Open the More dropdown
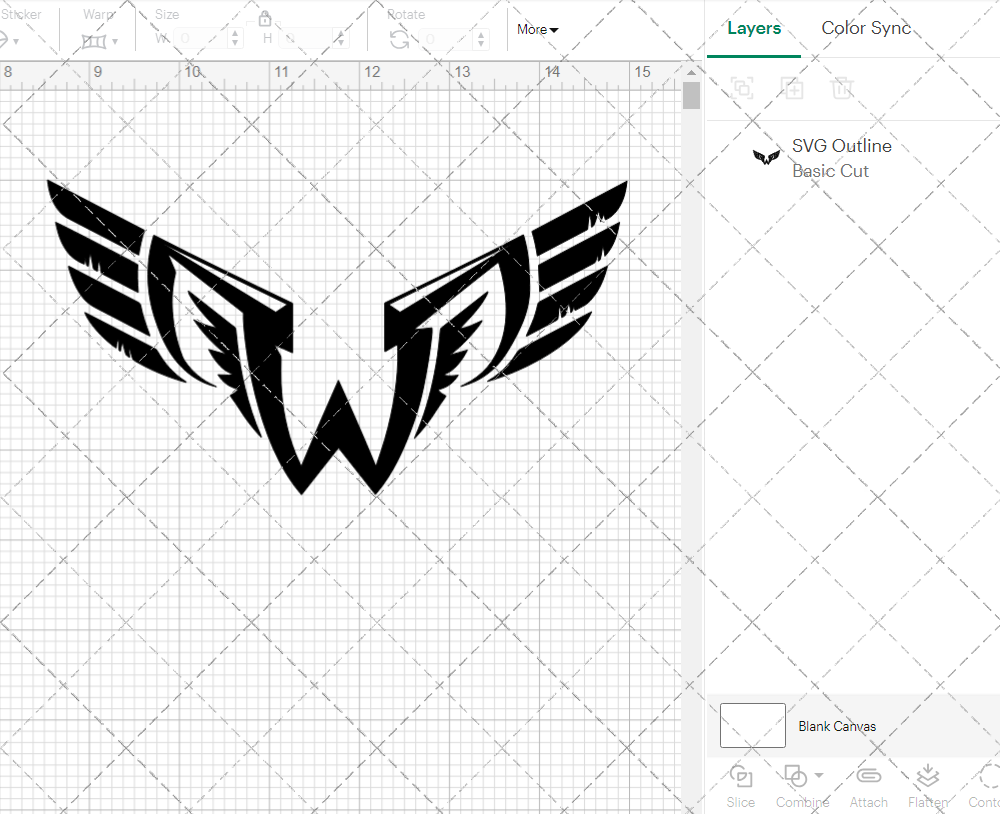The width and height of the screenshot is (1000, 814). pos(537,30)
